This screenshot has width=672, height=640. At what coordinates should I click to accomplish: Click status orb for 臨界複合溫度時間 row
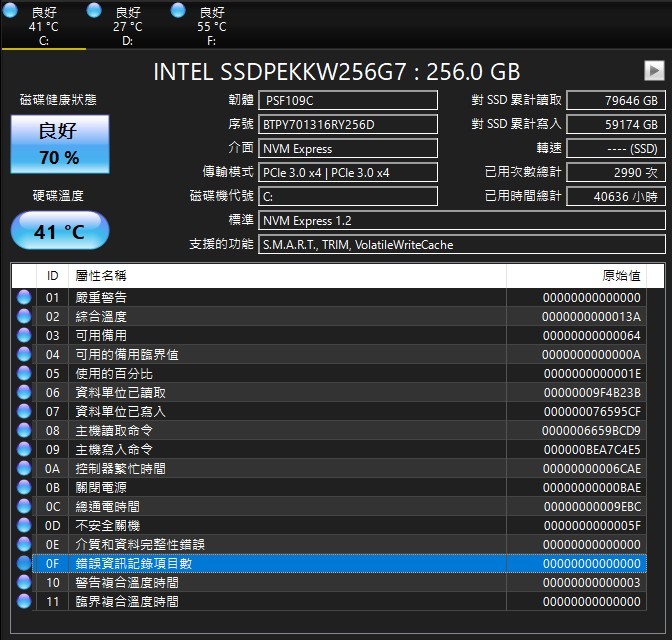click(x=24, y=601)
